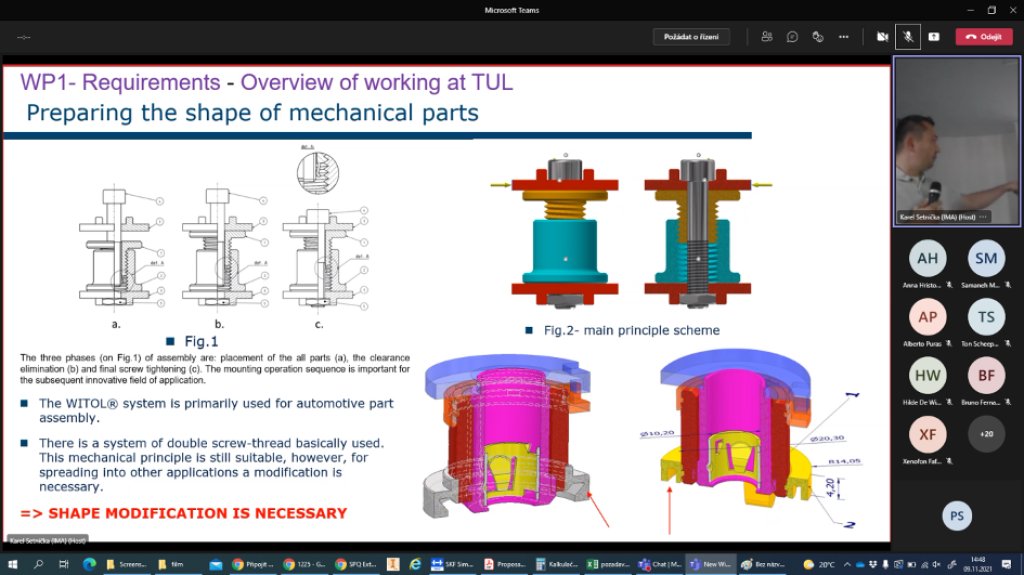Open More actions three-dot menu
The height and width of the screenshot is (575, 1024).
[x=844, y=36]
